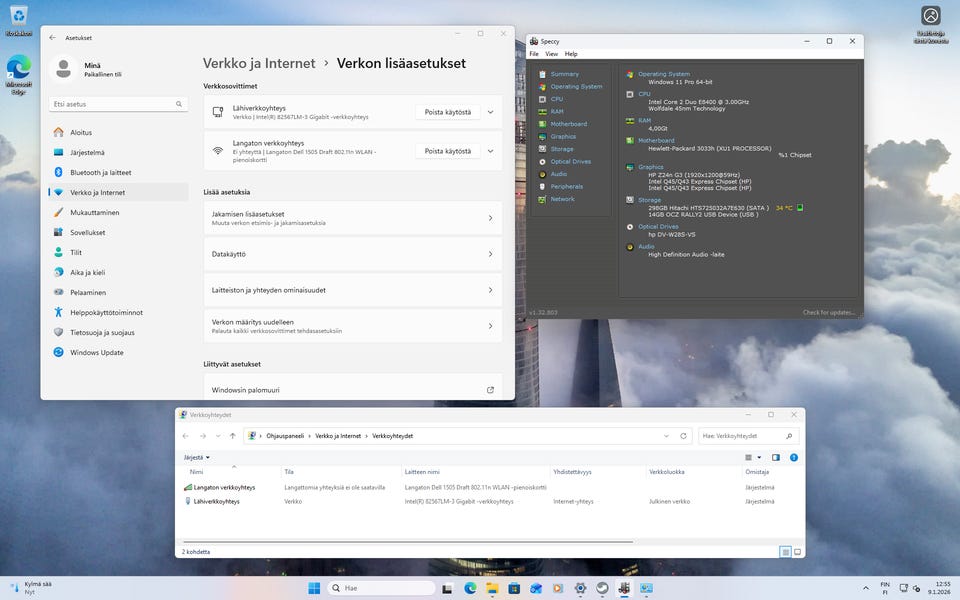
Task: Expand the Lähiverkkoyhteys adapter details
Action: pyautogui.click(x=490, y=112)
